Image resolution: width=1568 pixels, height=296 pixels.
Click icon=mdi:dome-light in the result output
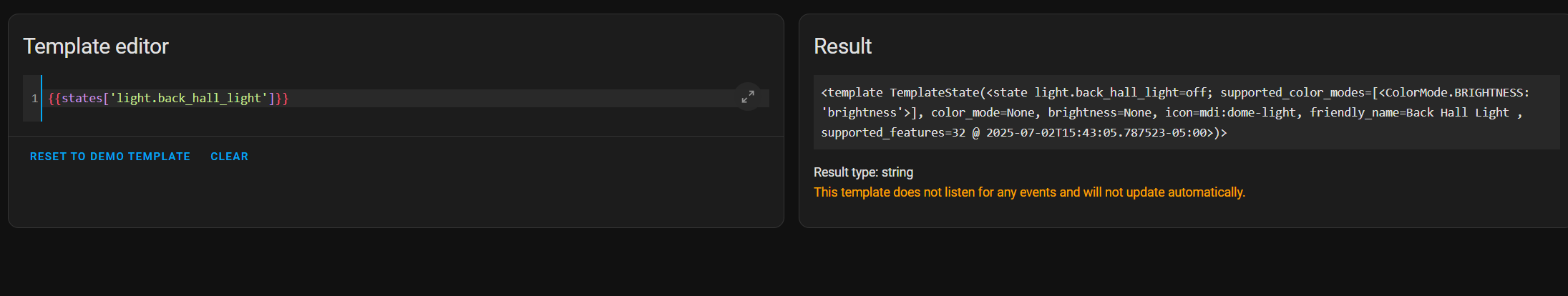(x=1230, y=112)
